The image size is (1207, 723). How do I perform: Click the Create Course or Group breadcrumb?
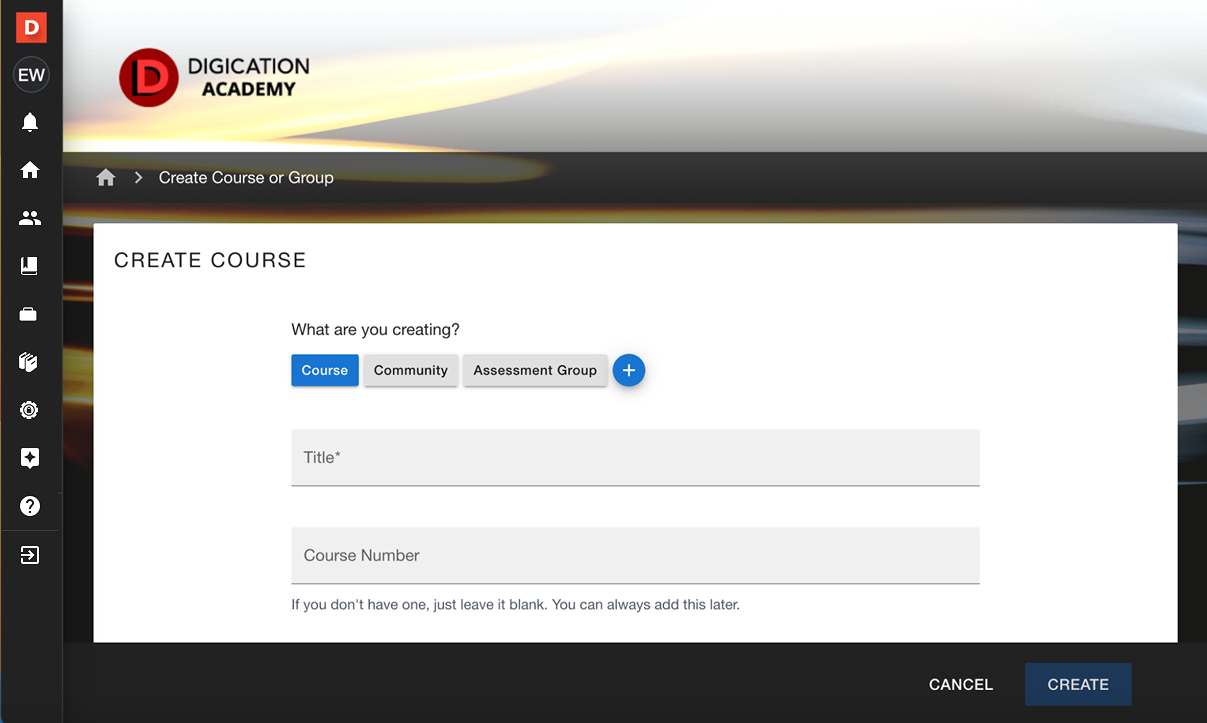[246, 178]
